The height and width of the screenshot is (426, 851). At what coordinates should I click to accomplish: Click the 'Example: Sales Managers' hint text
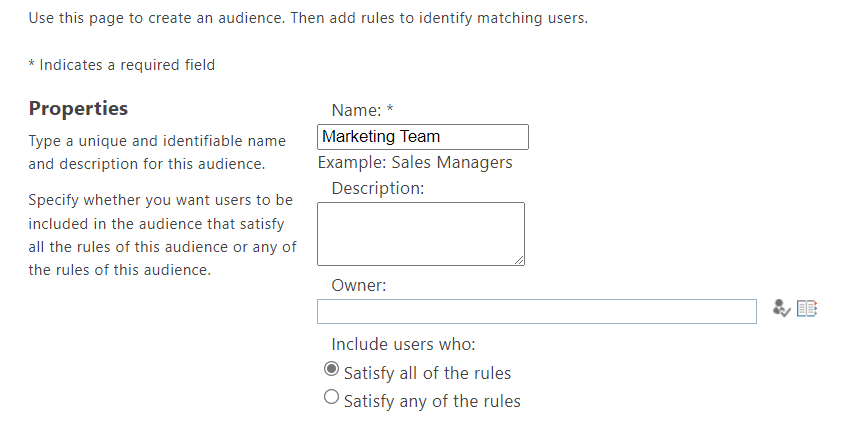coord(415,162)
